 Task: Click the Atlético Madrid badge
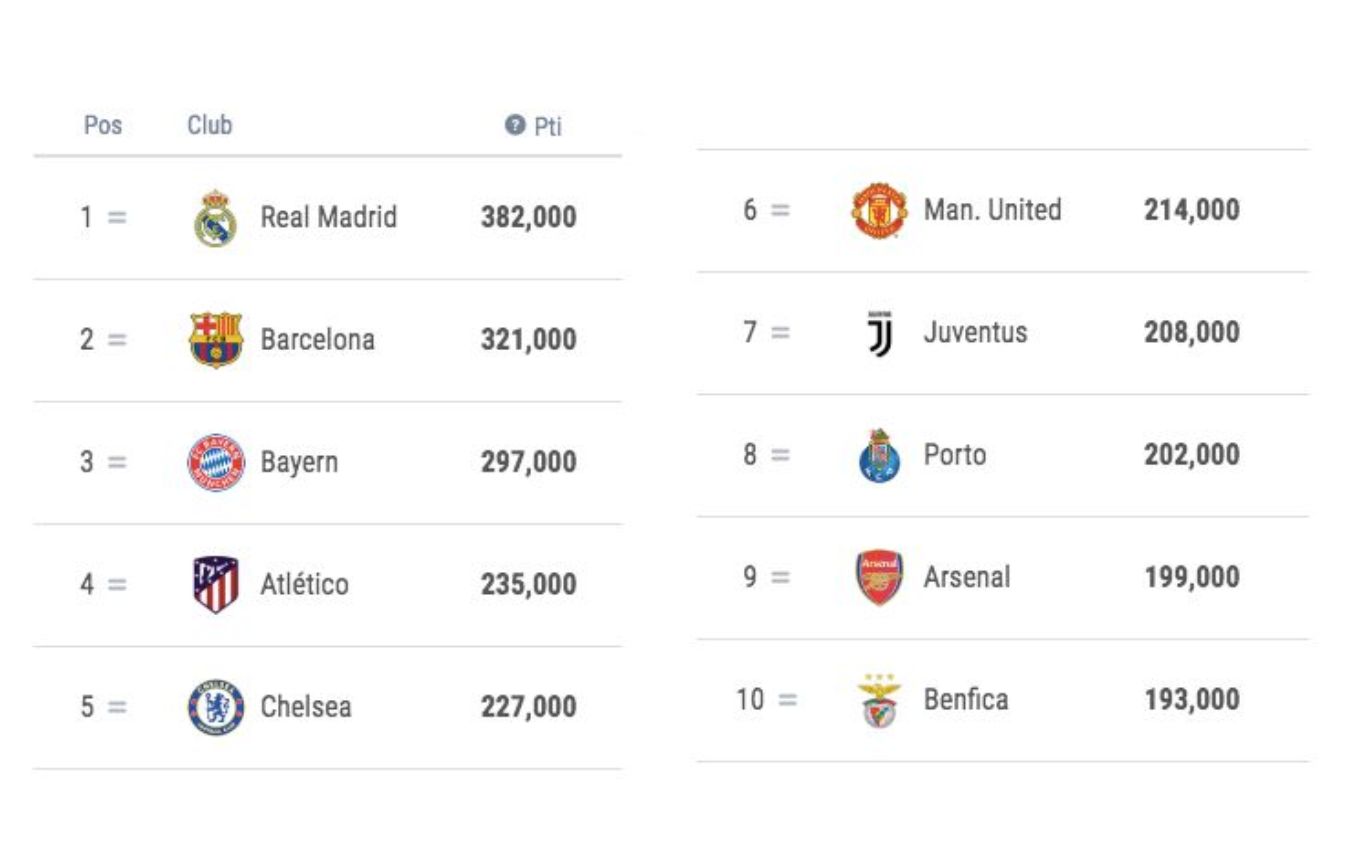[216, 584]
